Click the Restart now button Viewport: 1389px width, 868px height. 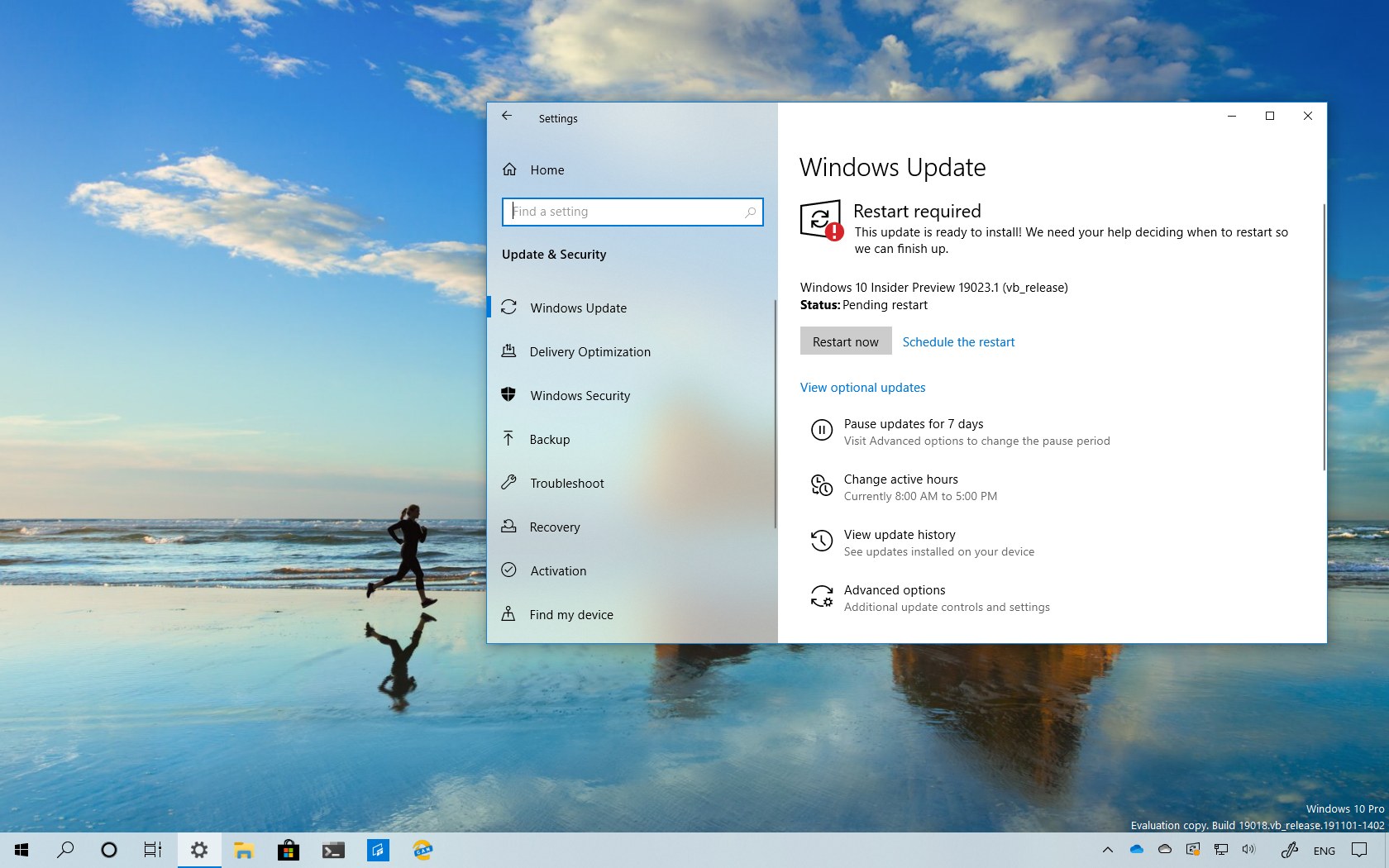[845, 341]
